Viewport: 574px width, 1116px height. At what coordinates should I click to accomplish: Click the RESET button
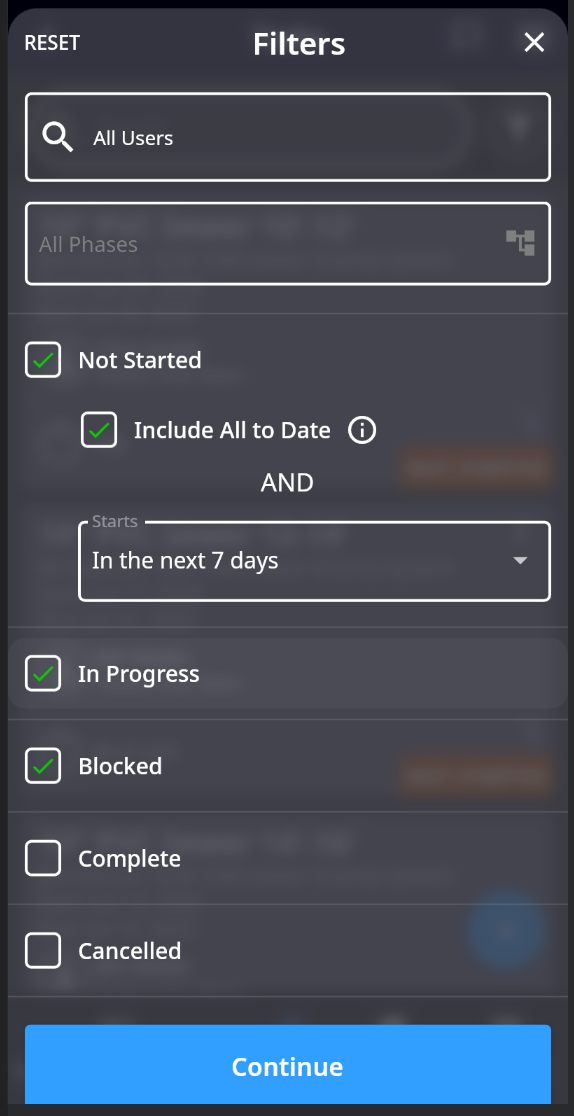click(52, 43)
